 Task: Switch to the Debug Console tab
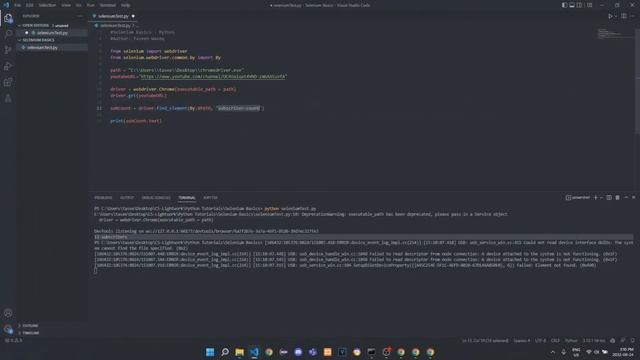point(156,198)
